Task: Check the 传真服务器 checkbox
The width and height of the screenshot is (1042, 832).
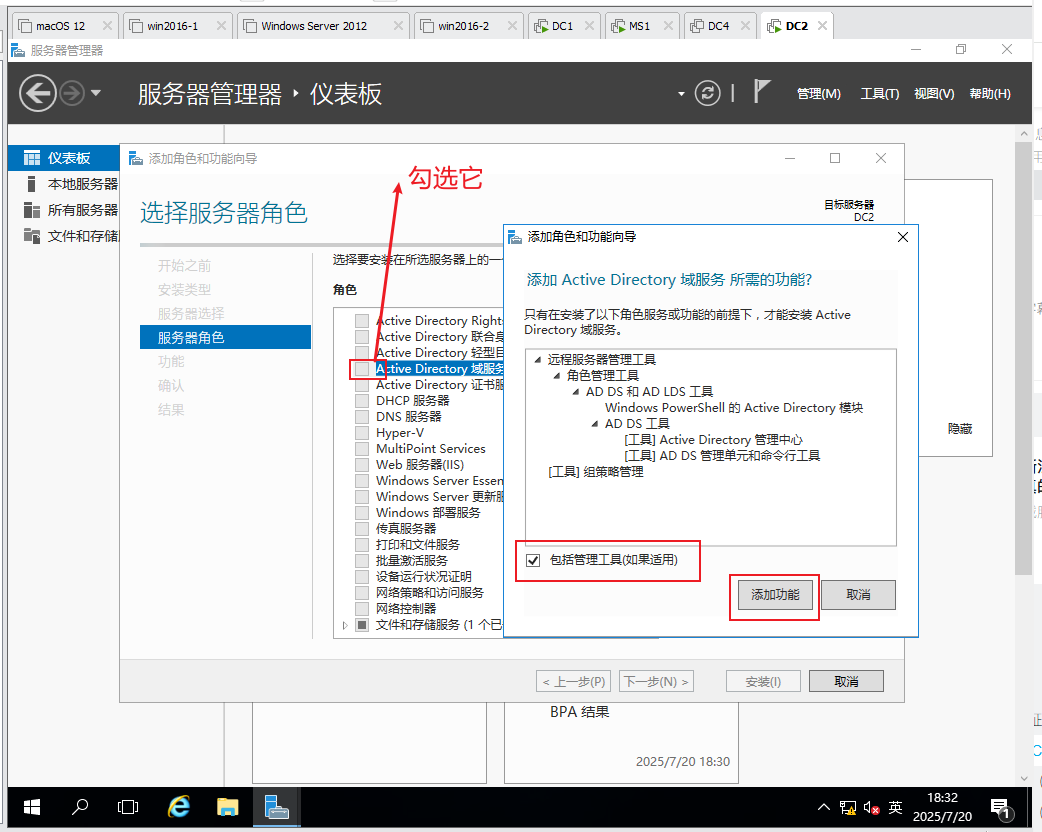Action: 362,528
